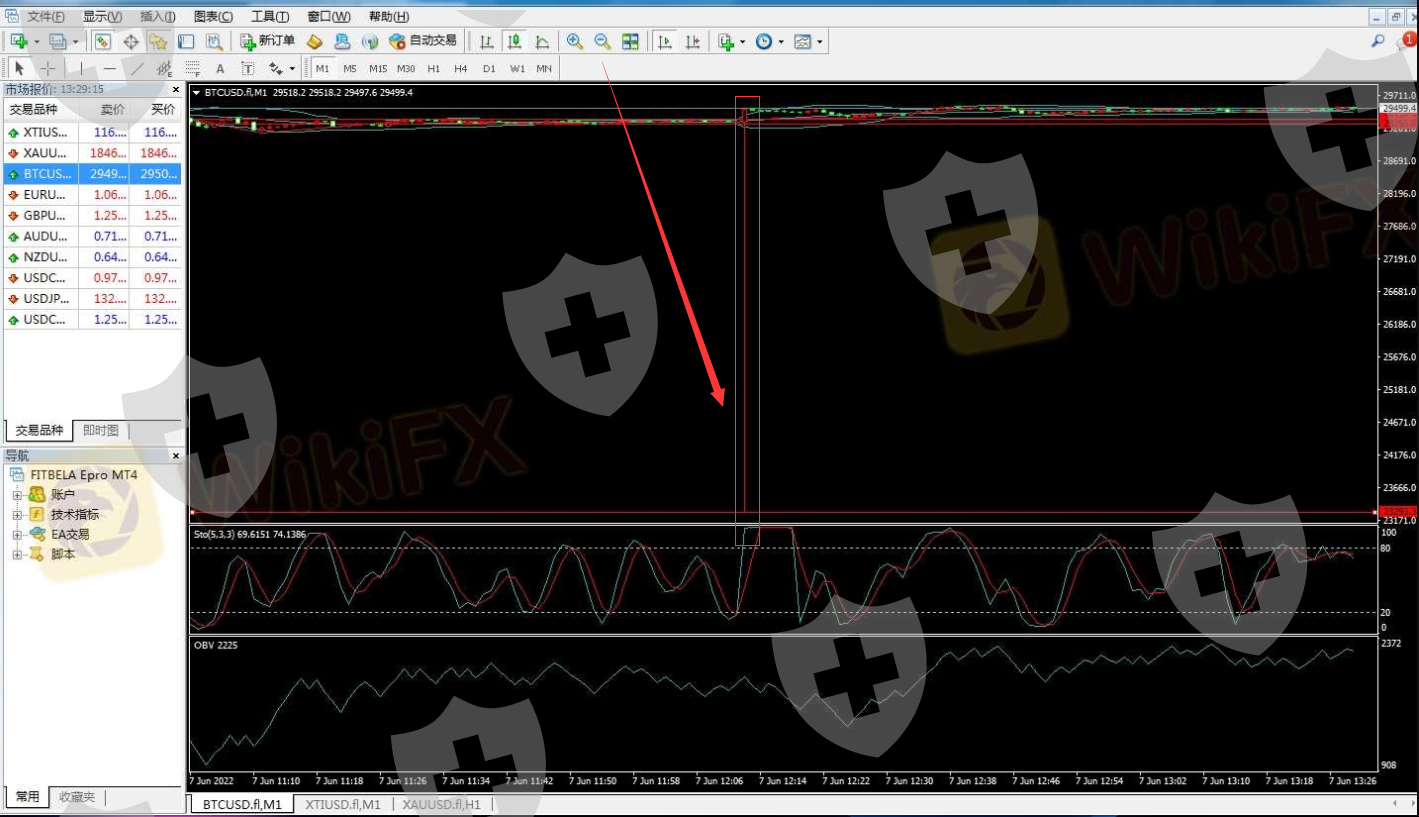
Task: Select the crosshair cursor tool
Action: click(47, 69)
